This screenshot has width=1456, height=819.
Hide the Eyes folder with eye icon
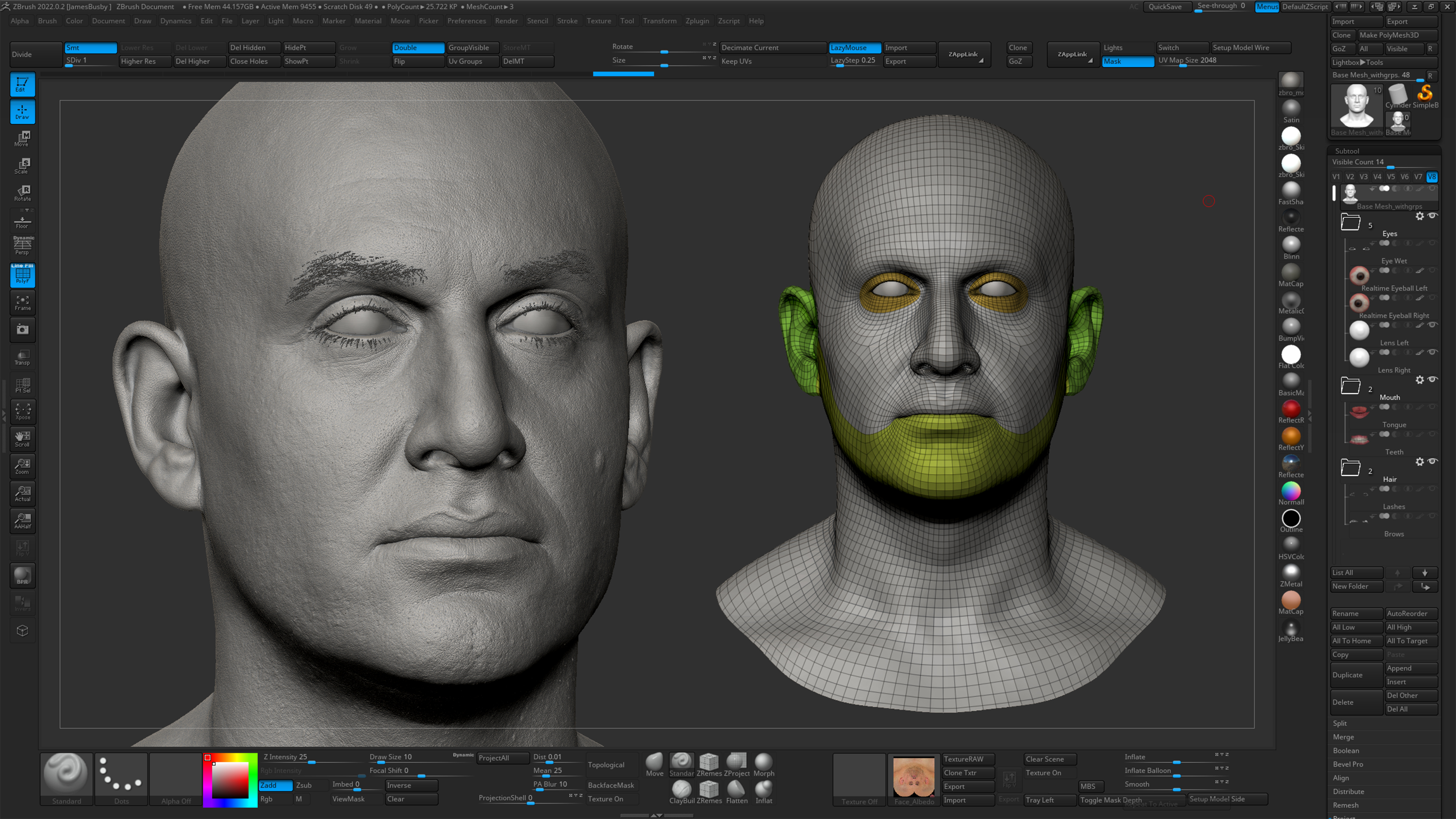pos(1432,216)
